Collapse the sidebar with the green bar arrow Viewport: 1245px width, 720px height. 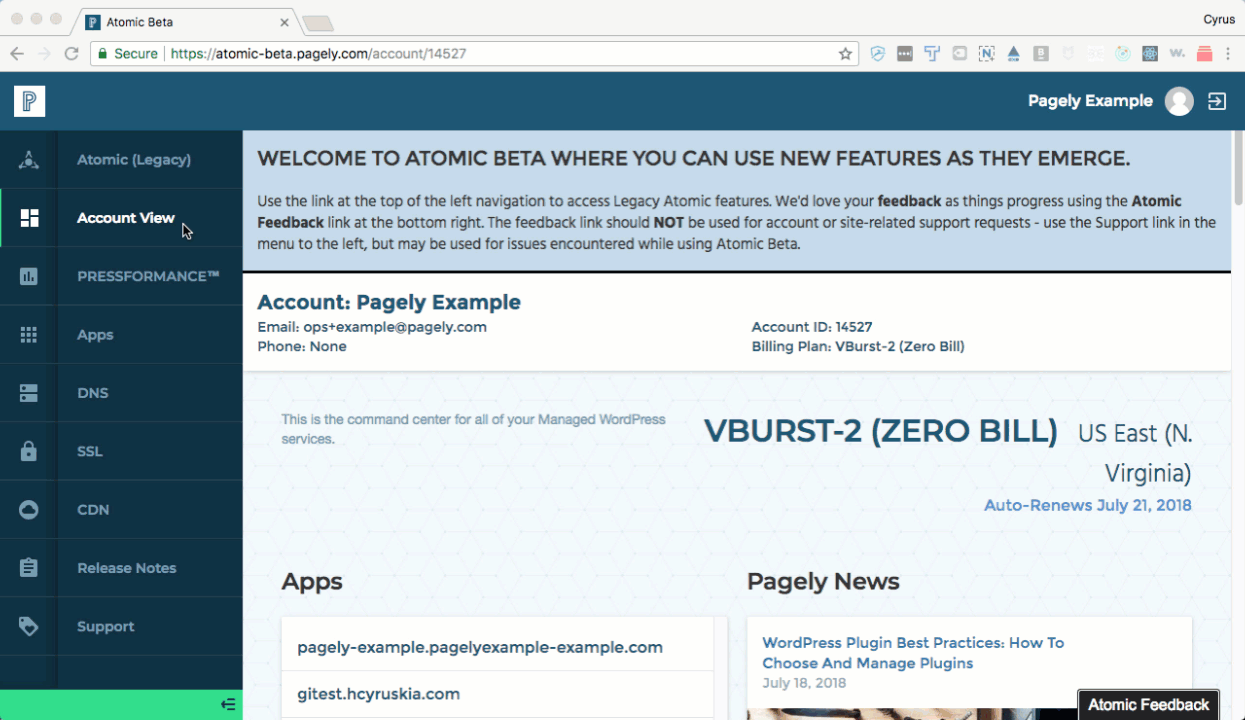[228, 705]
